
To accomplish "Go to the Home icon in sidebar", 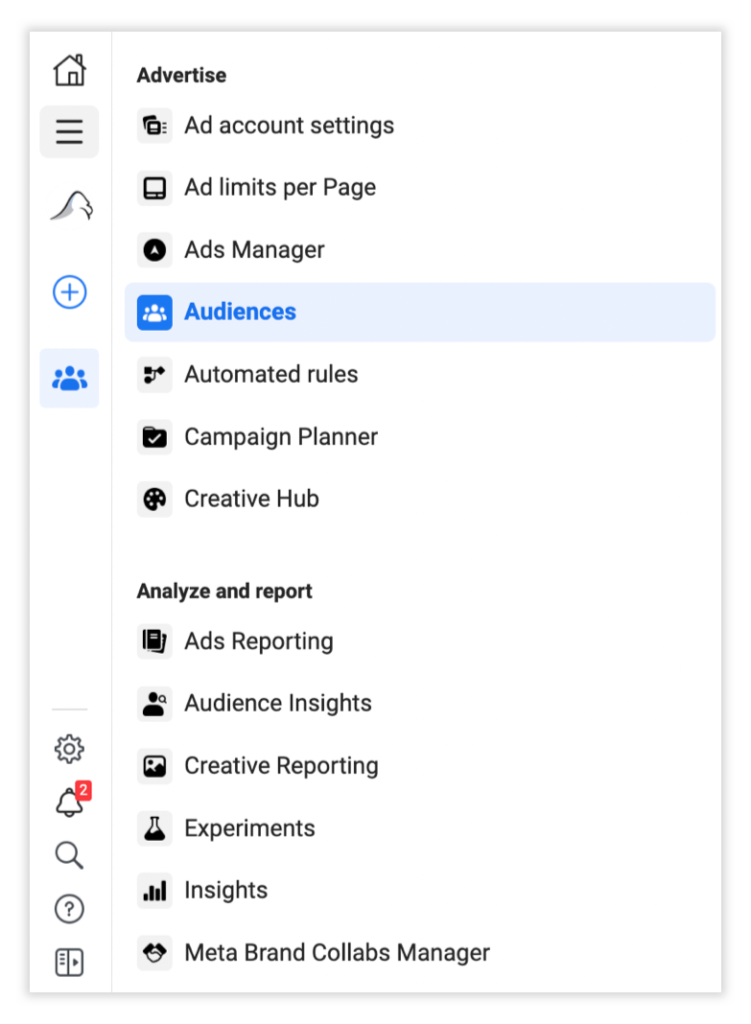I will [69, 69].
